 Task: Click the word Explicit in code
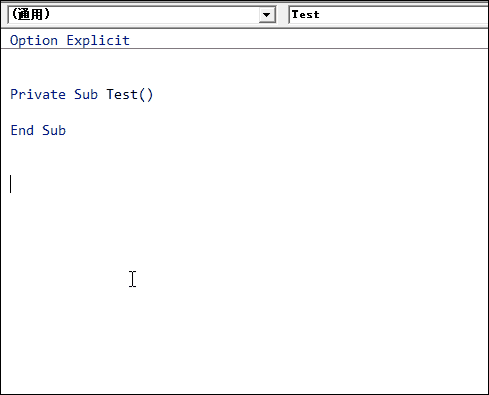pyautogui.click(x=98, y=41)
